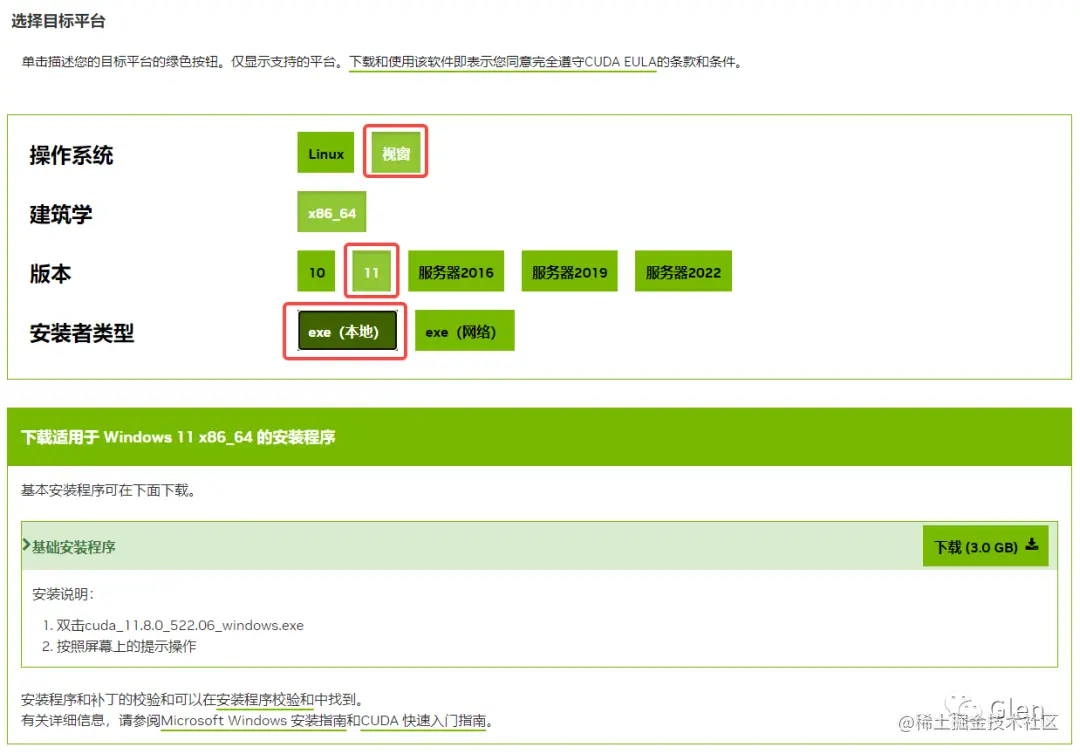The height and width of the screenshot is (754, 1080).
Task: Select the Linux operating system button
Action: [x=325, y=153]
